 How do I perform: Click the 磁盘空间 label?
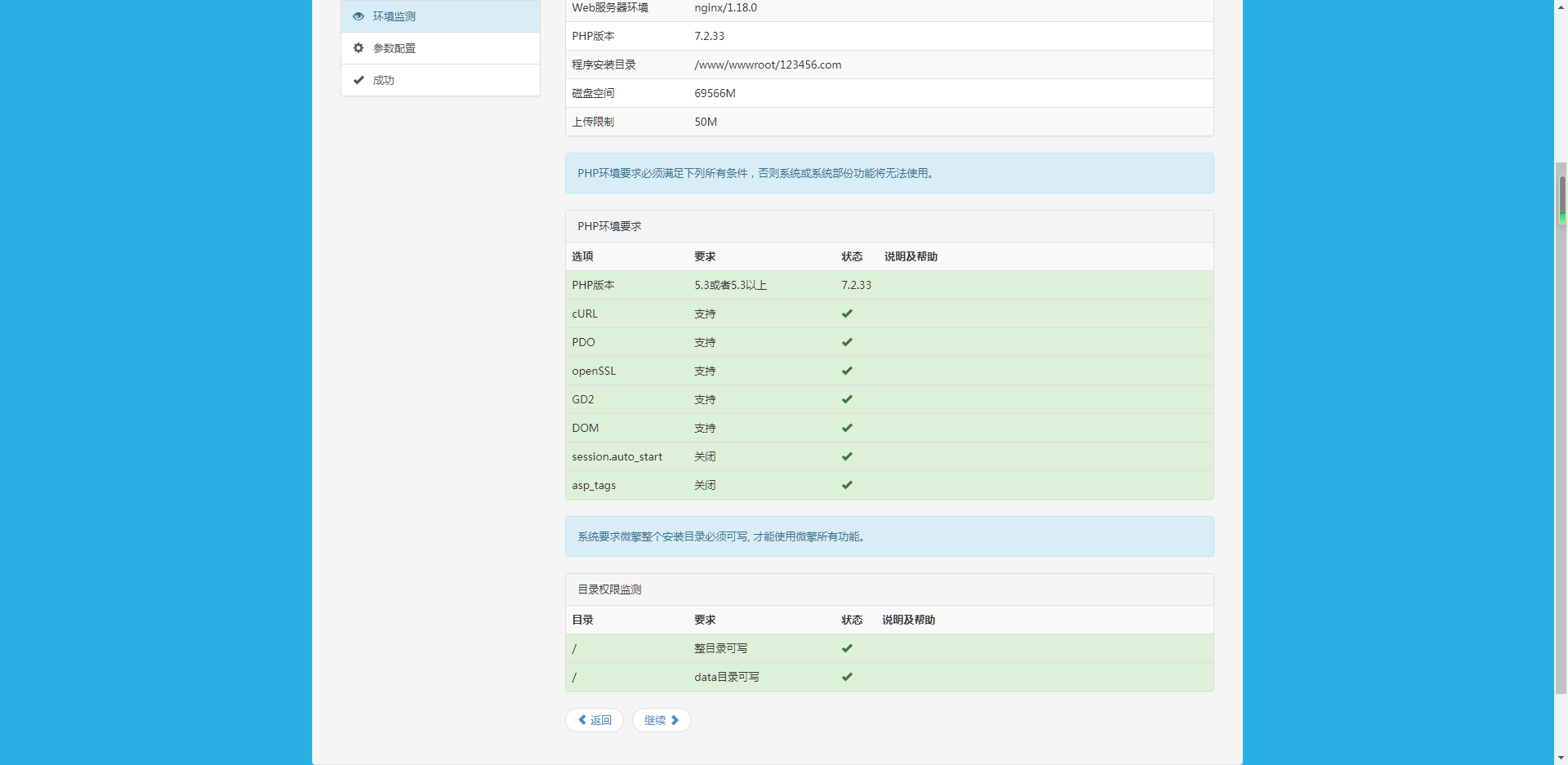[x=593, y=93]
